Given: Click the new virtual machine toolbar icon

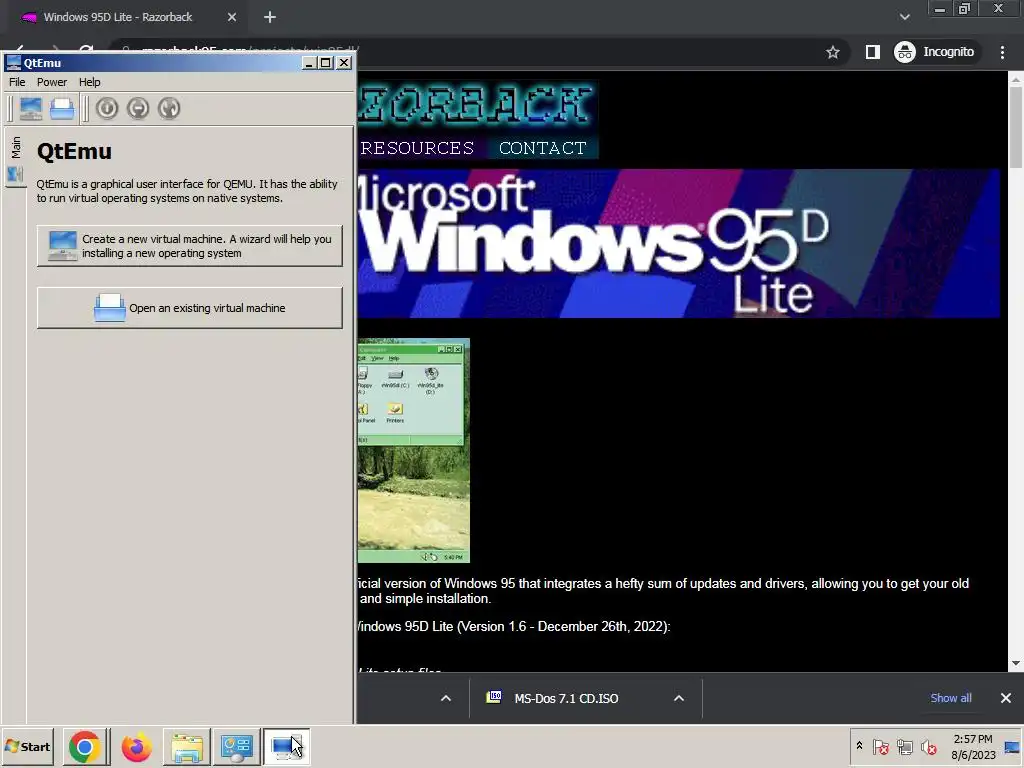Looking at the screenshot, I should coord(31,108).
